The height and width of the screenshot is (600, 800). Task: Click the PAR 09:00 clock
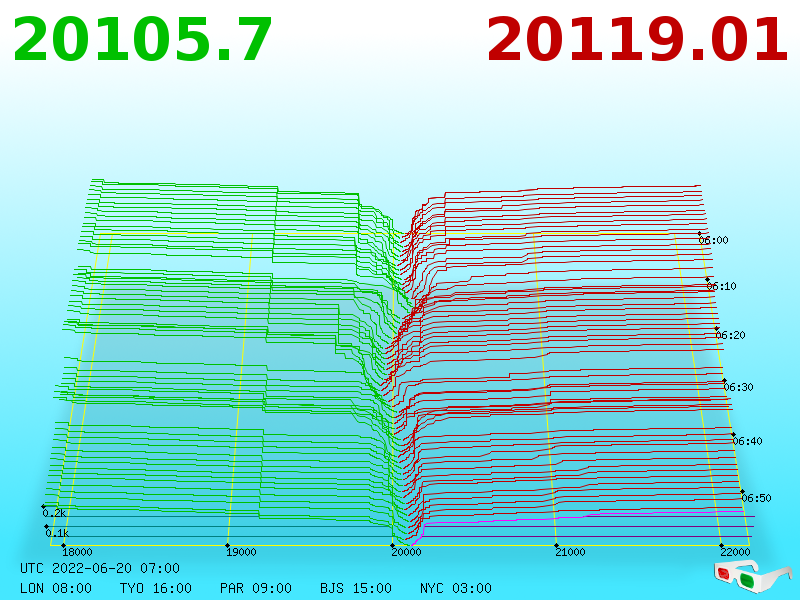coord(256,588)
